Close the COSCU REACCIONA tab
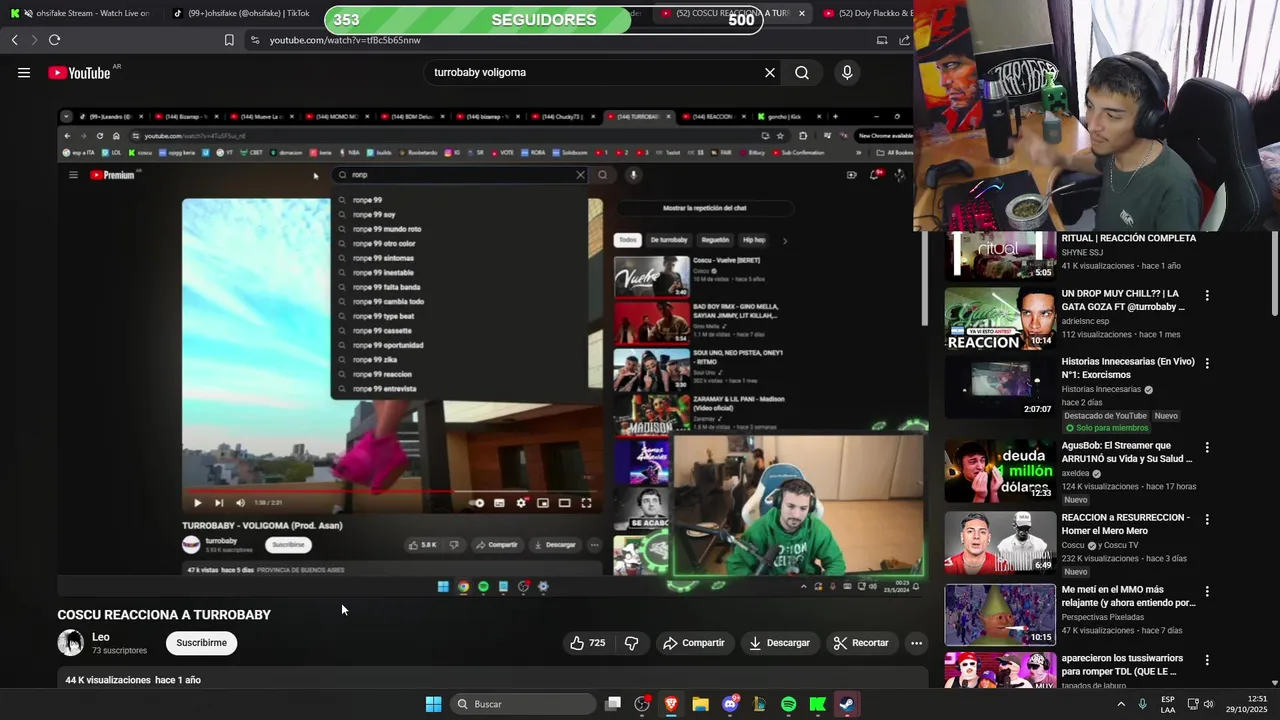This screenshot has height=720, width=1280. coord(801,13)
